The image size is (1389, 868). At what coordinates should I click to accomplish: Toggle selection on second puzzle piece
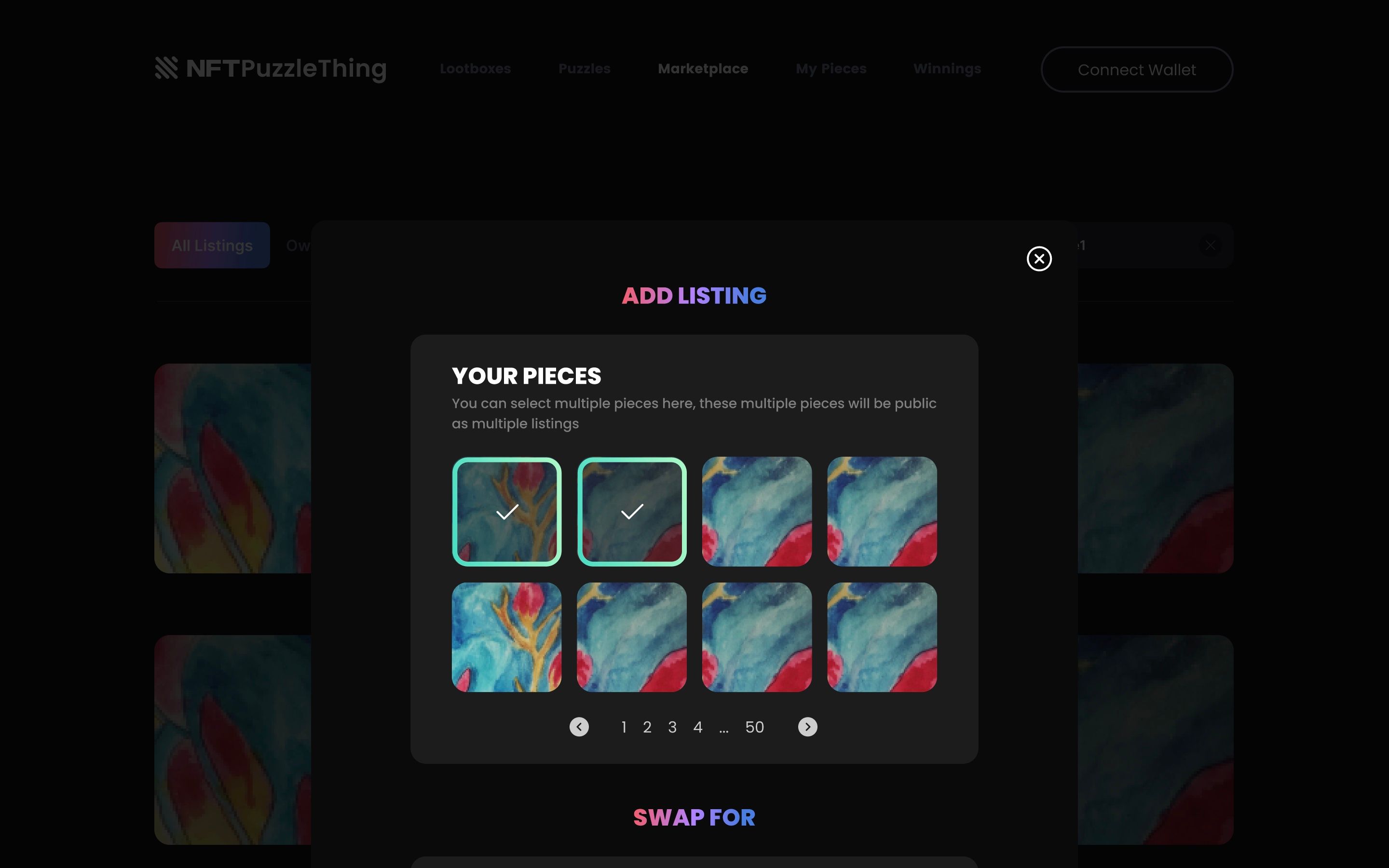(632, 511)
